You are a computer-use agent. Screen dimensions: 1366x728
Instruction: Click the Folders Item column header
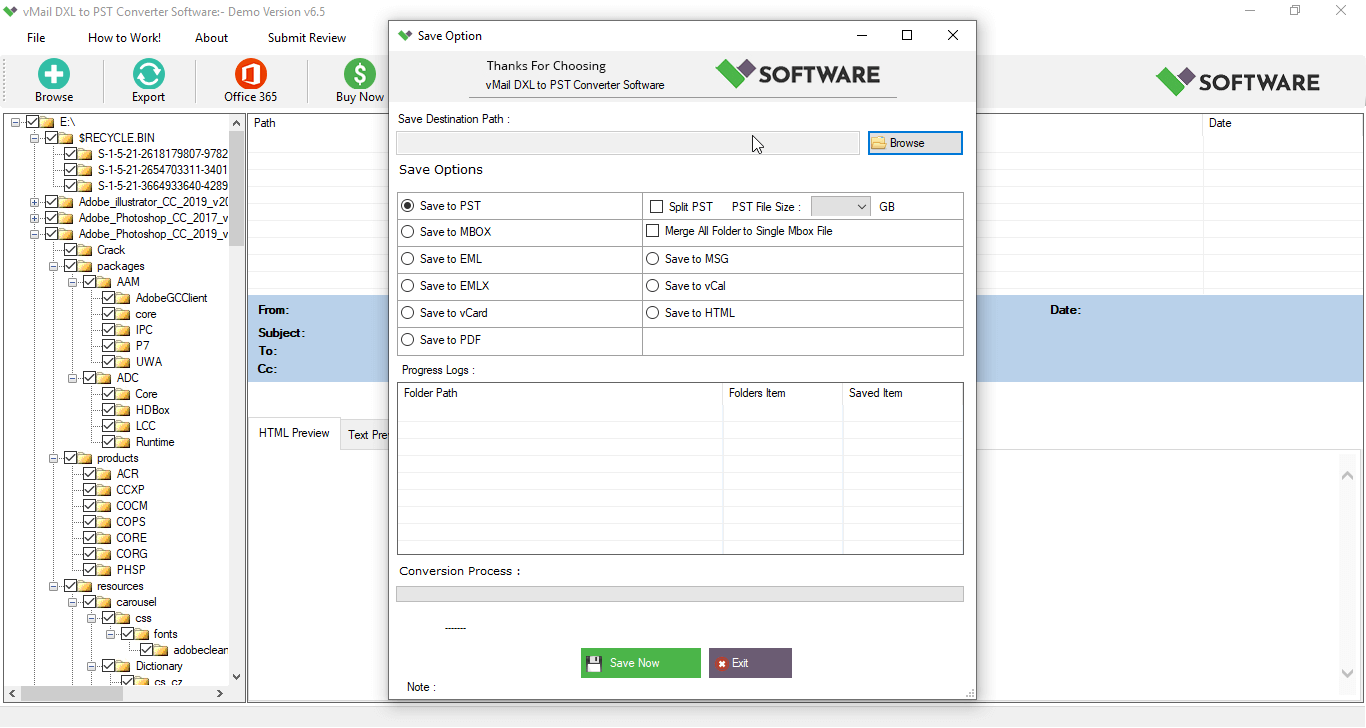[x=783, y=393]
